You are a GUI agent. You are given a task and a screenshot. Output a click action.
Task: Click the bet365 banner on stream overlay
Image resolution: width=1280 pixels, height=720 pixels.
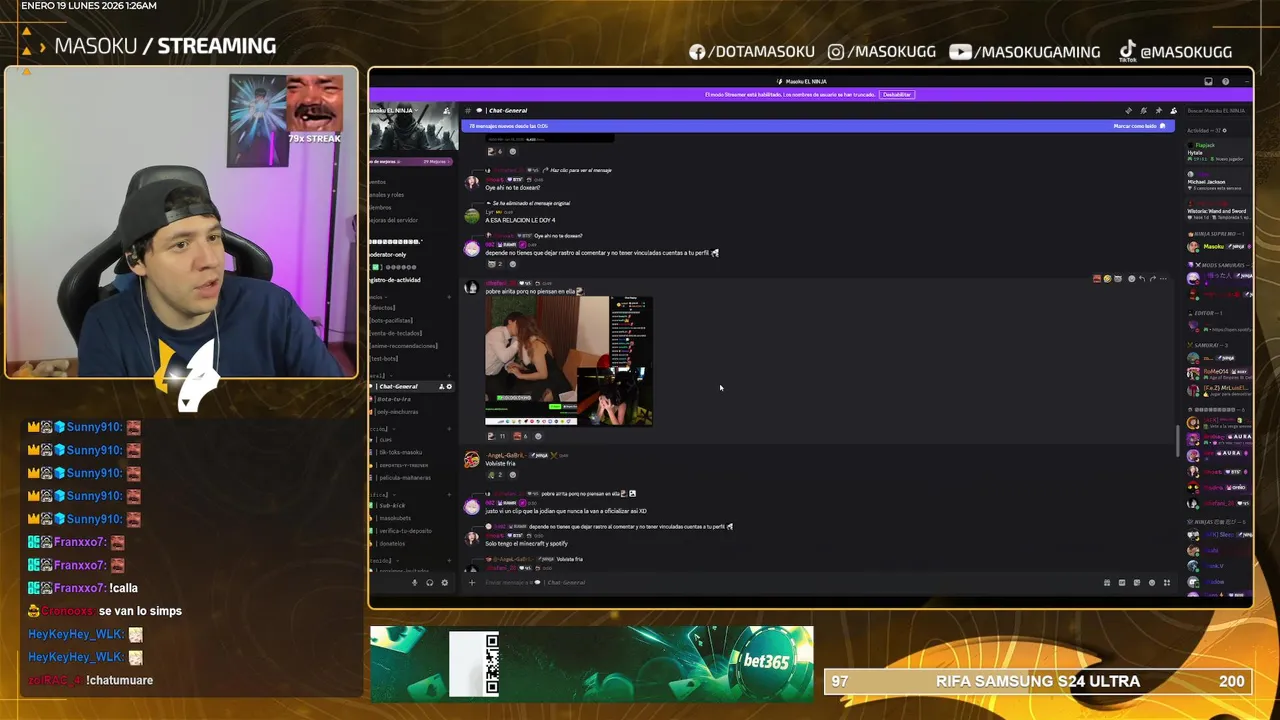pos(591,662)
